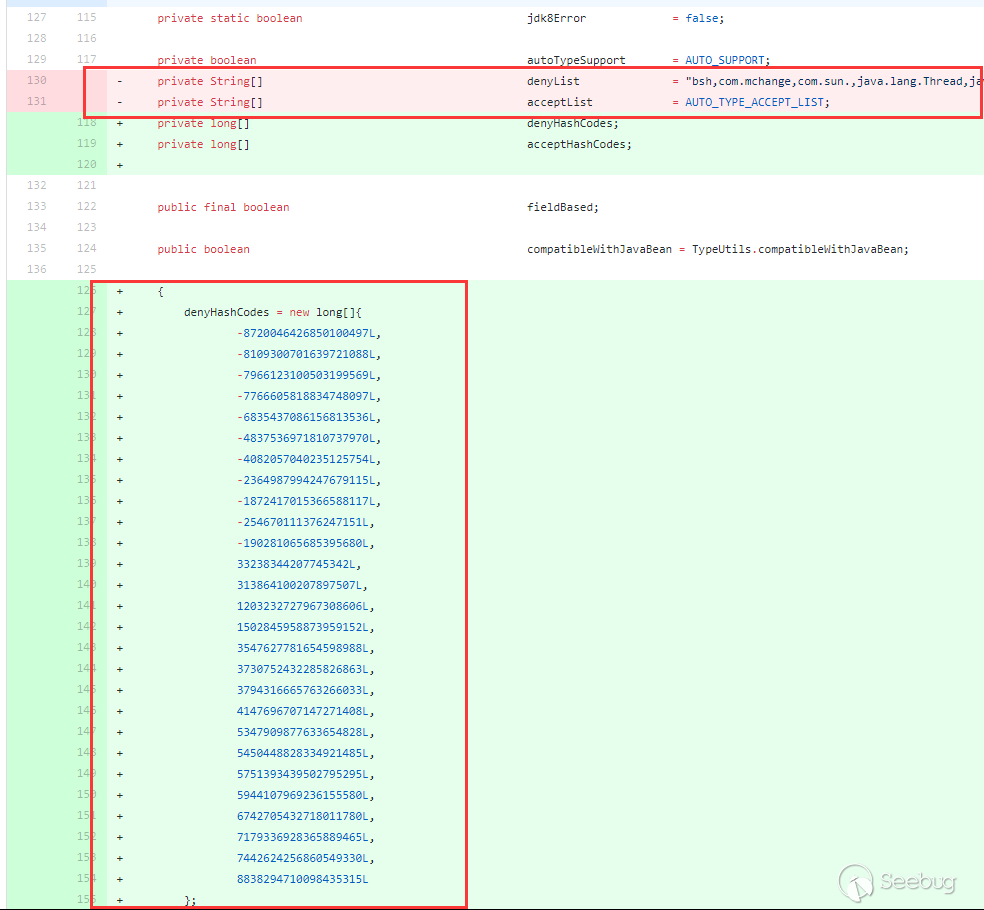Click the removed denyList string value
Viewport: 984px width, 910px height.
pos(830,81)
